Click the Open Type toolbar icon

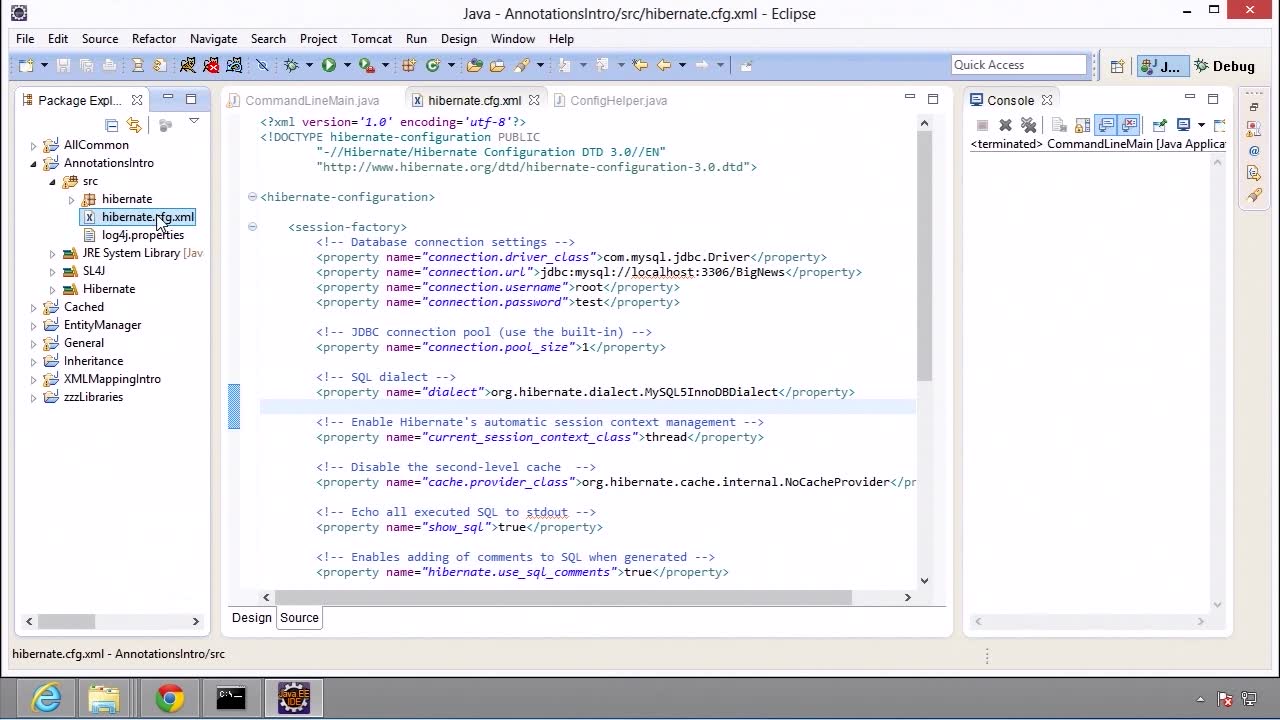coord(475,65)
